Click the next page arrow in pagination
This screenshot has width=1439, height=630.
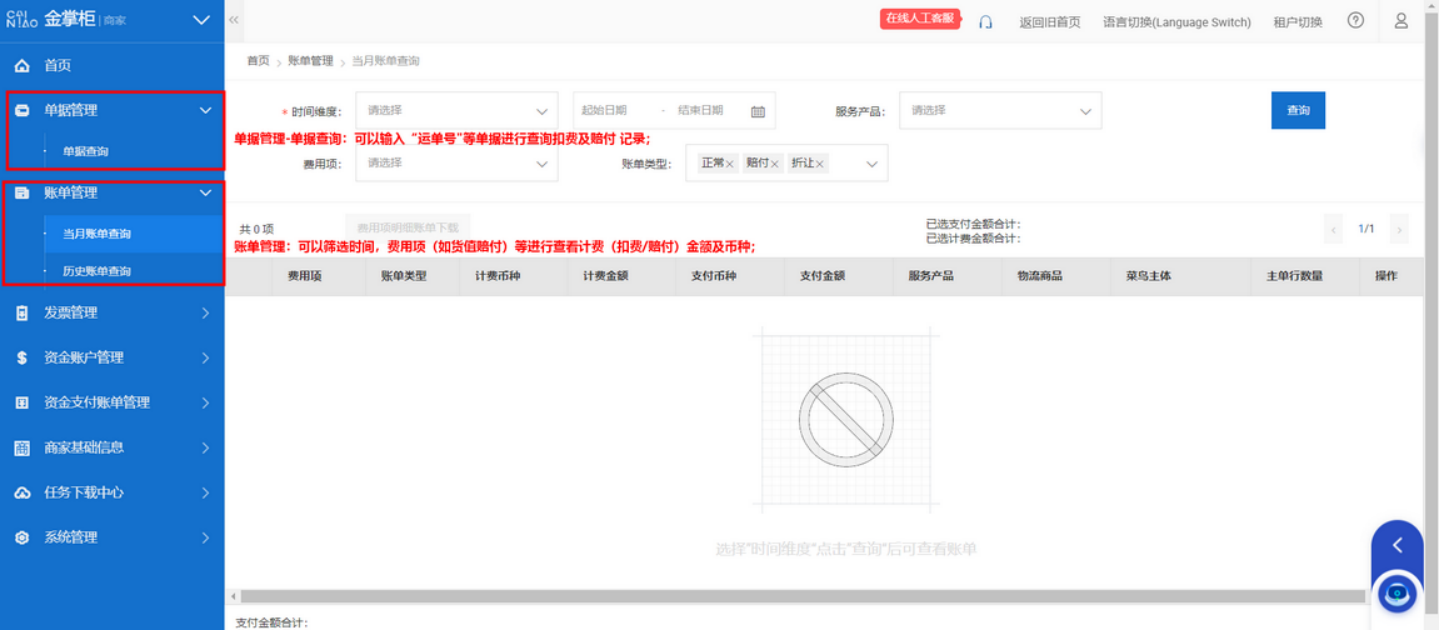(1398, 228)
